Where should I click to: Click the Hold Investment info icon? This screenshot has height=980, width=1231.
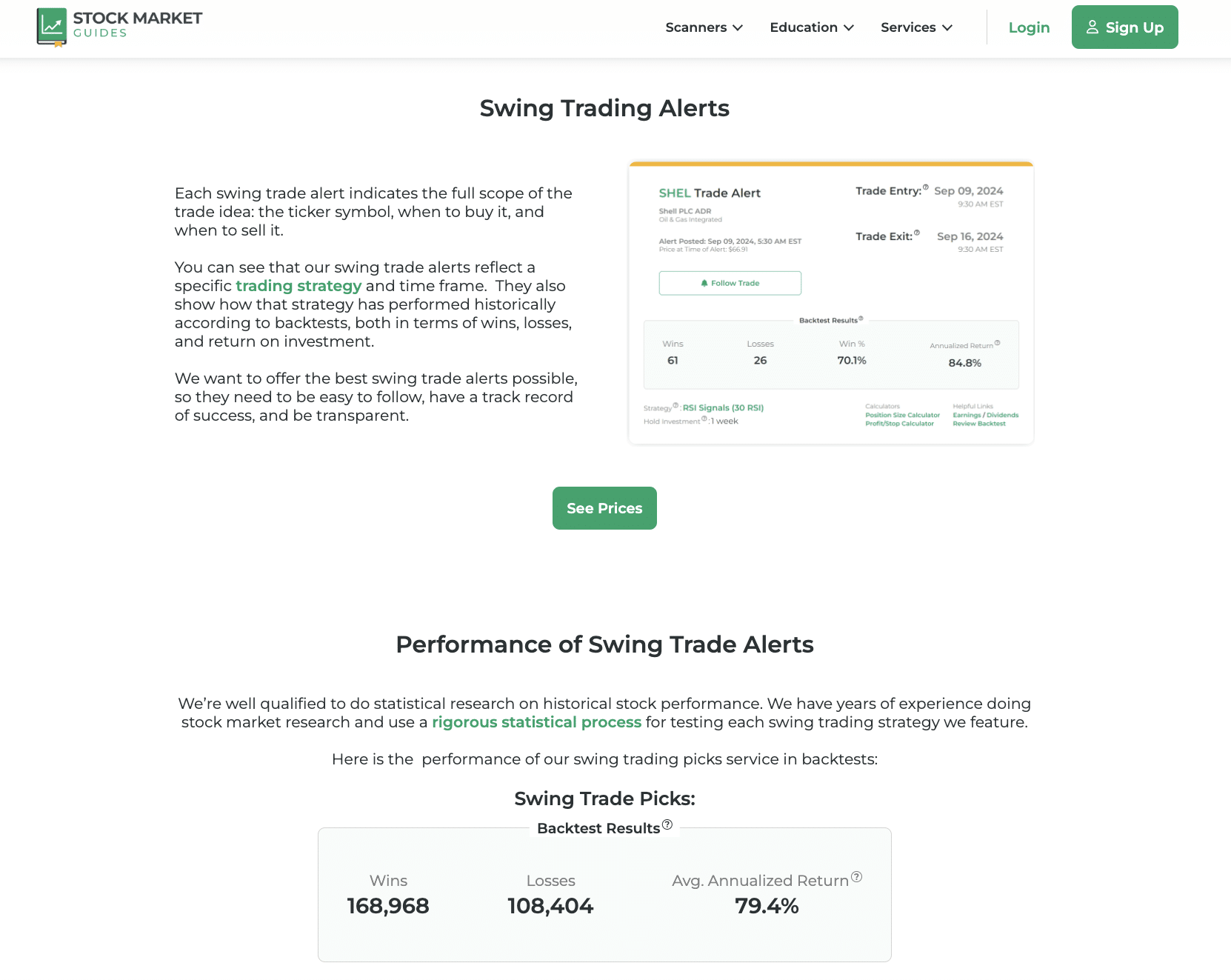coord(704,419)
